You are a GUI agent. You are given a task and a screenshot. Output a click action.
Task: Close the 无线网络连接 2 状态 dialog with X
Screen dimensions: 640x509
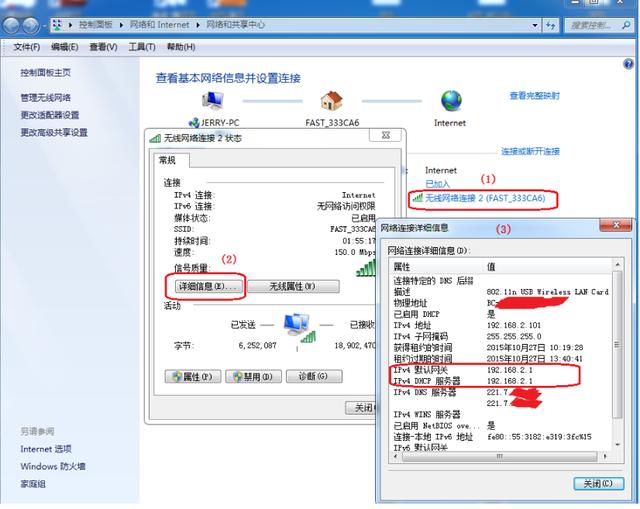pyautogui.click(x=385, y=136)
